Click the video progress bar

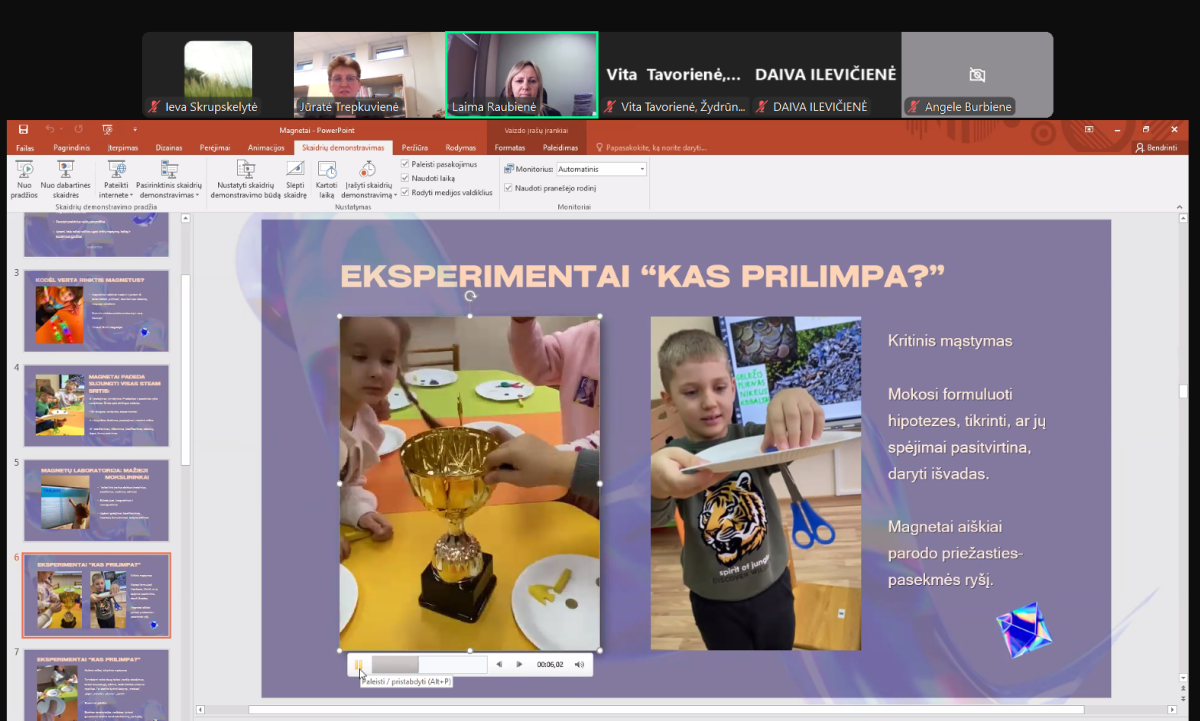coord(428,664)
